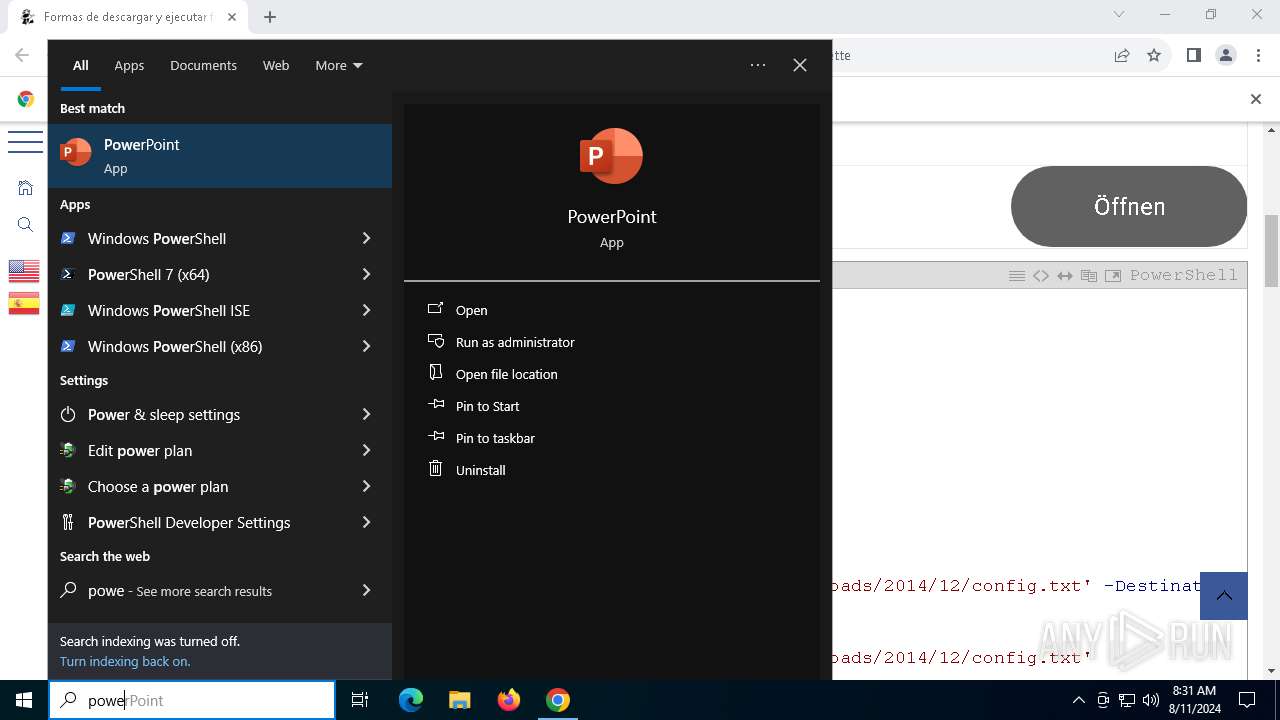Switch to the Apps search tab

click(129, 65)
